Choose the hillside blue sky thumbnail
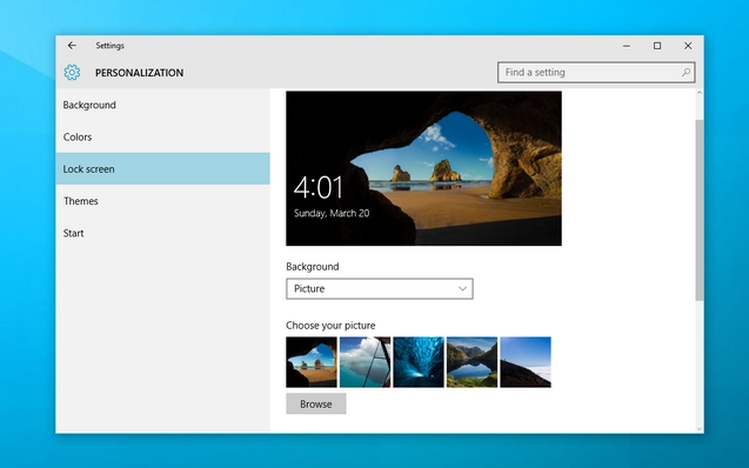 click(x=525, y=362)
